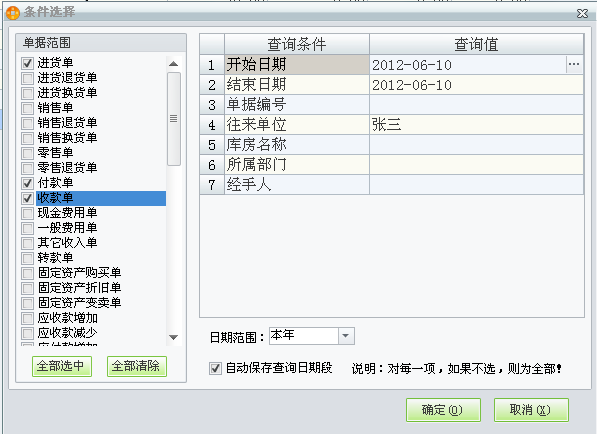Click the 查询条件 column header

[x=297, y=44]
